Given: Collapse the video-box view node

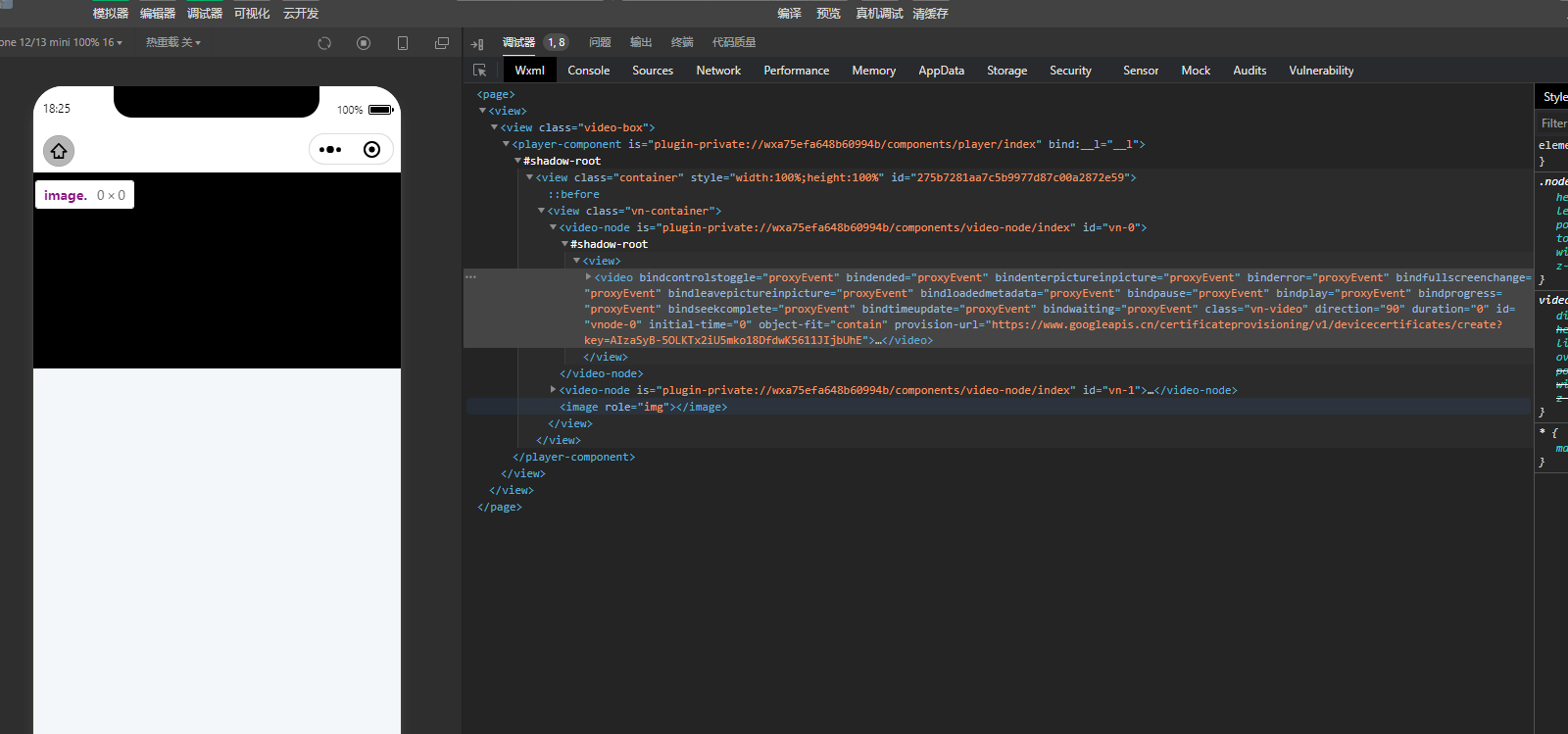Looking at the screenshot, I should click(x=494, y=127).
